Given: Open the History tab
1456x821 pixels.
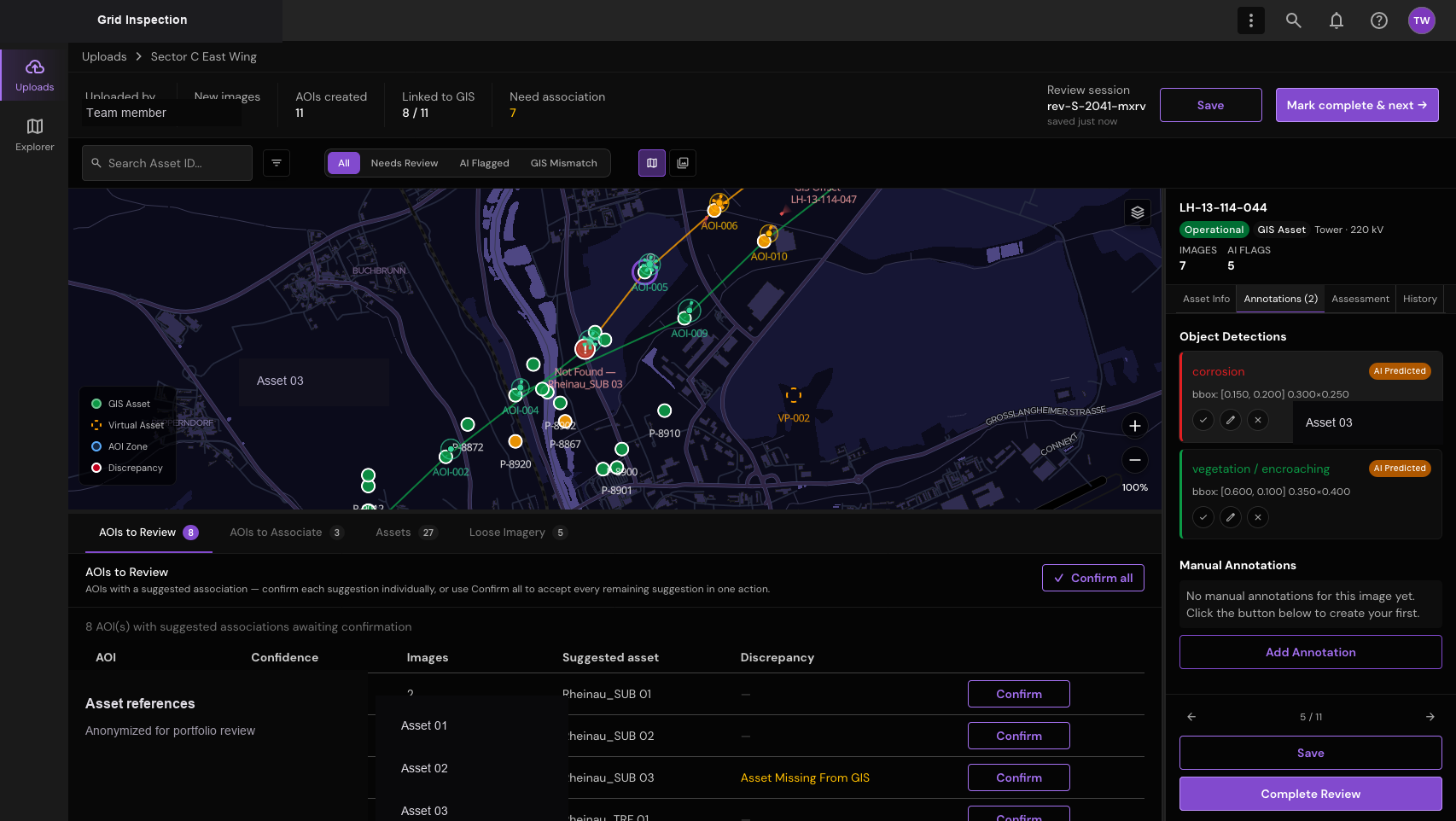Looking at the screenshot, I should tap(1420, 299).
